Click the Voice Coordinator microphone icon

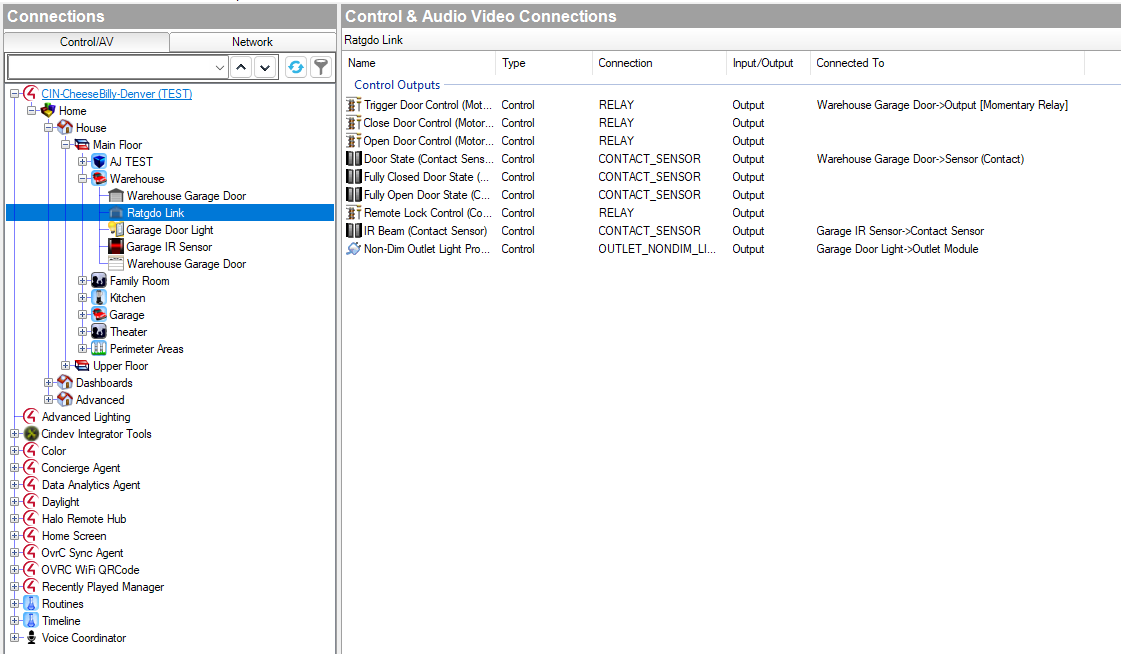[x=31, y=638]
